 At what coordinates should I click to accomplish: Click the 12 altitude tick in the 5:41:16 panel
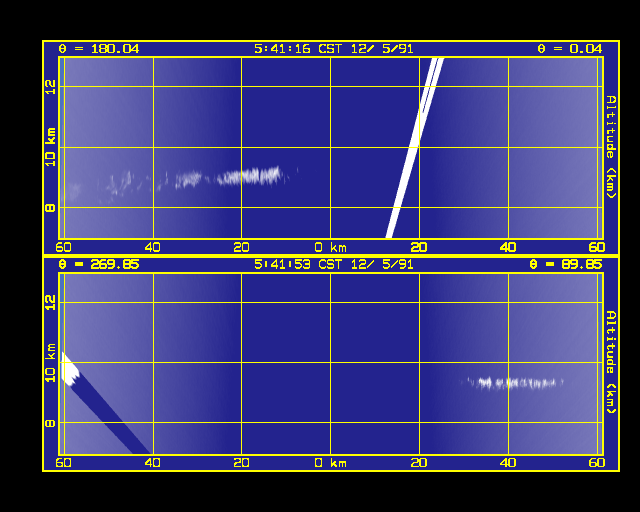coord(50,87)
